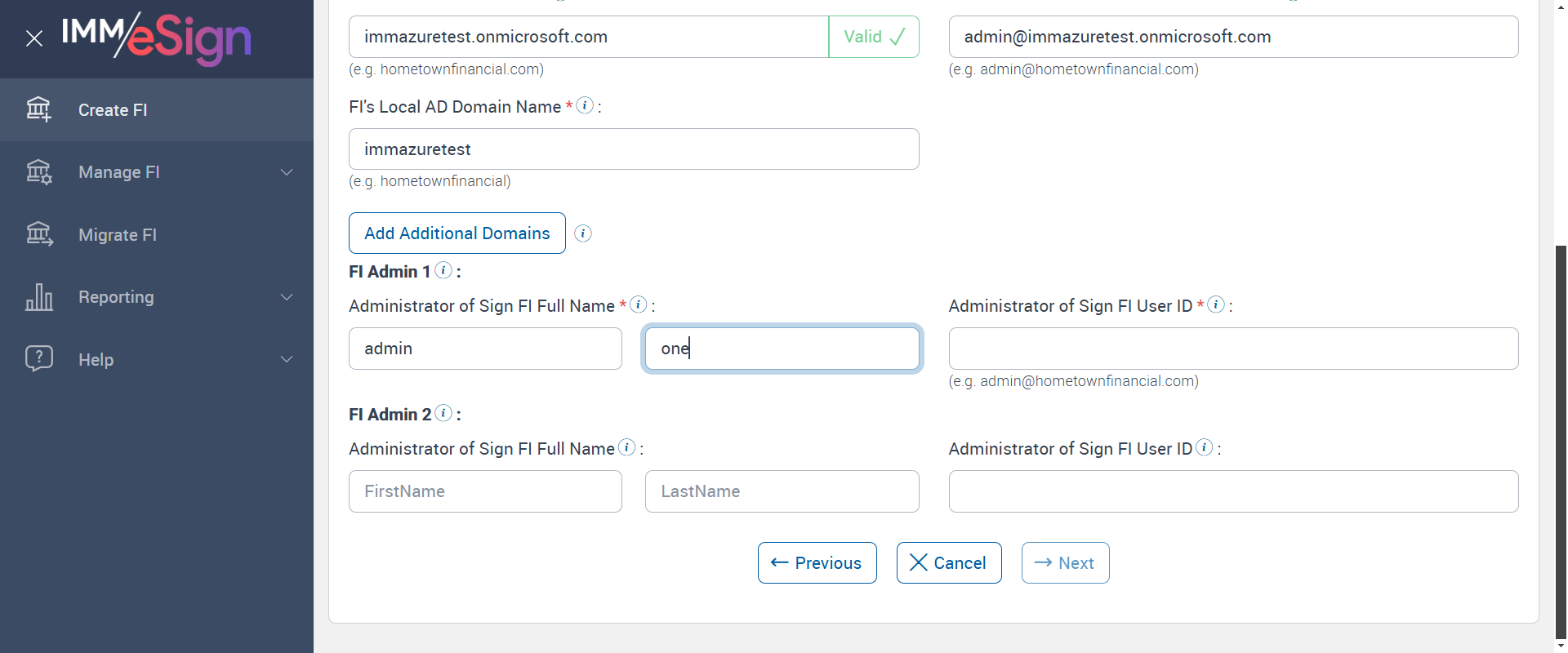
Task: Click info icon beside Local AD Domain Name
Action: coord(585,105)
